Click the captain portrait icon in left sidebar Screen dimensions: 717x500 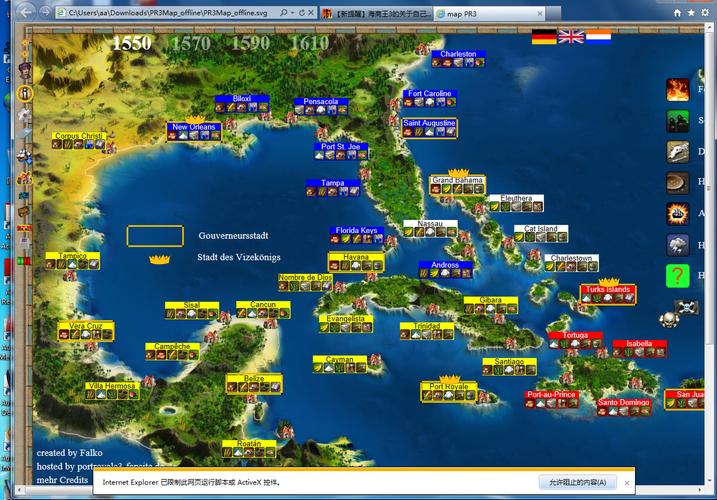click(25, 70)
